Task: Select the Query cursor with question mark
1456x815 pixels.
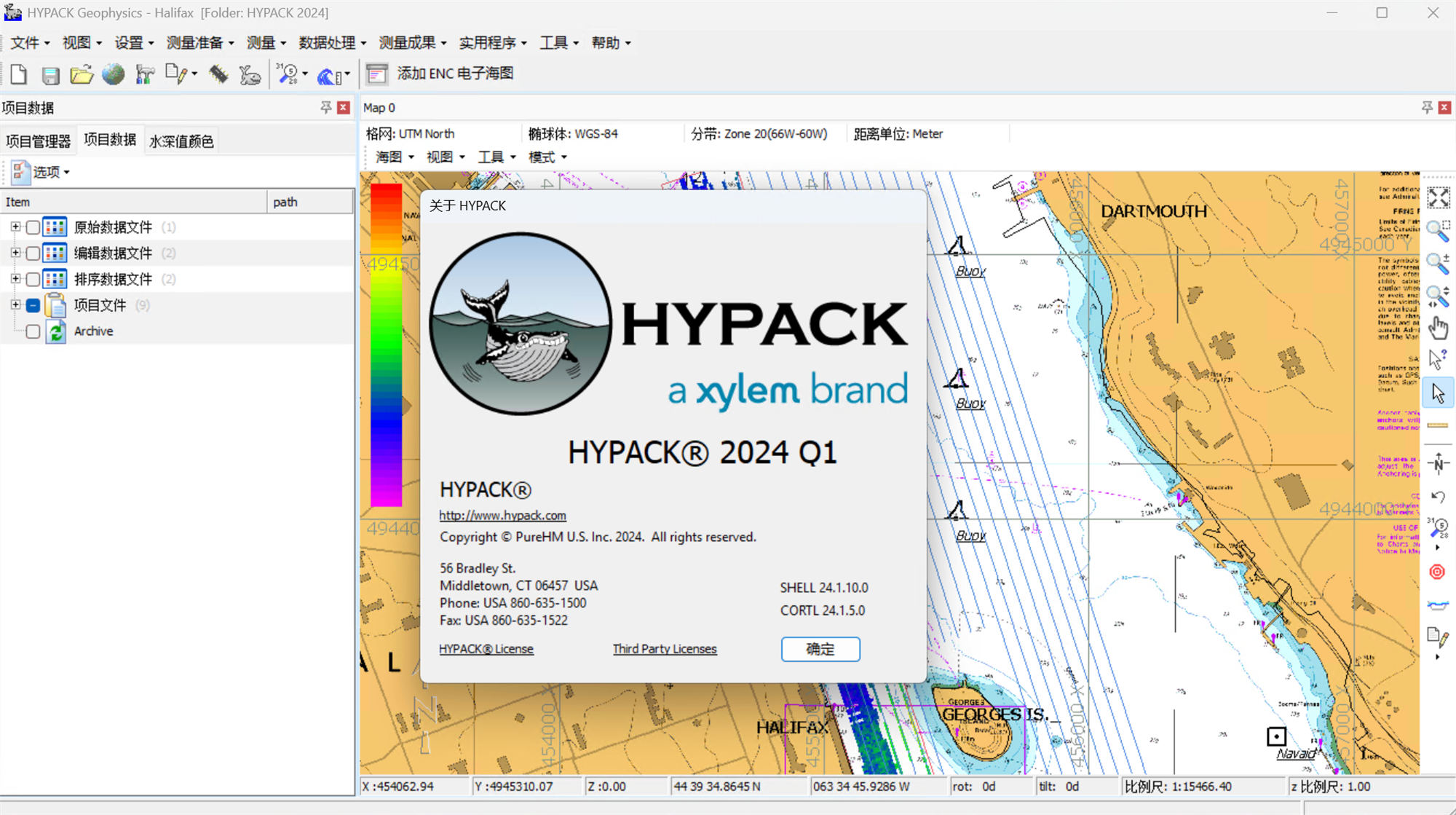Action: point(1438,360)
